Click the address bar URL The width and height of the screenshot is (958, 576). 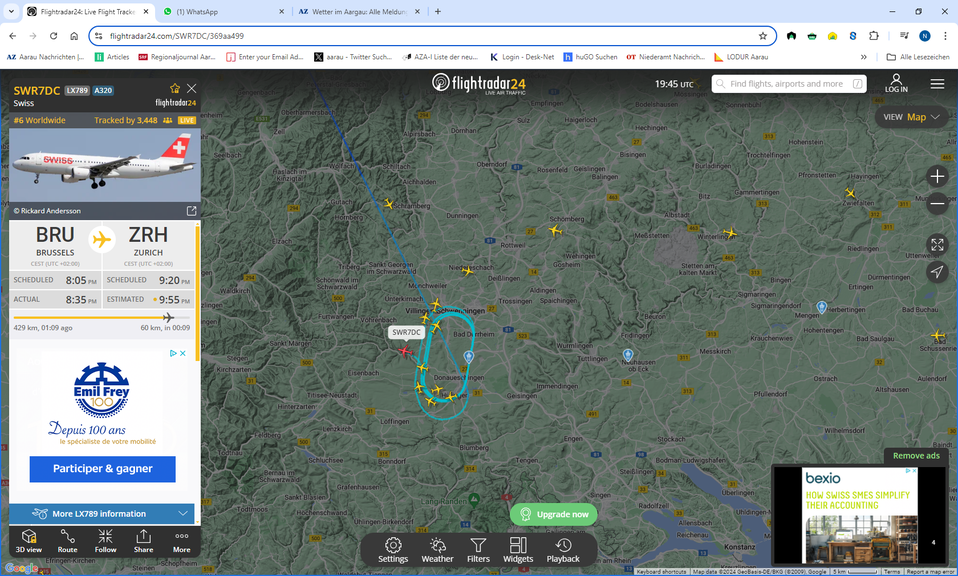(x=177, y=36)
